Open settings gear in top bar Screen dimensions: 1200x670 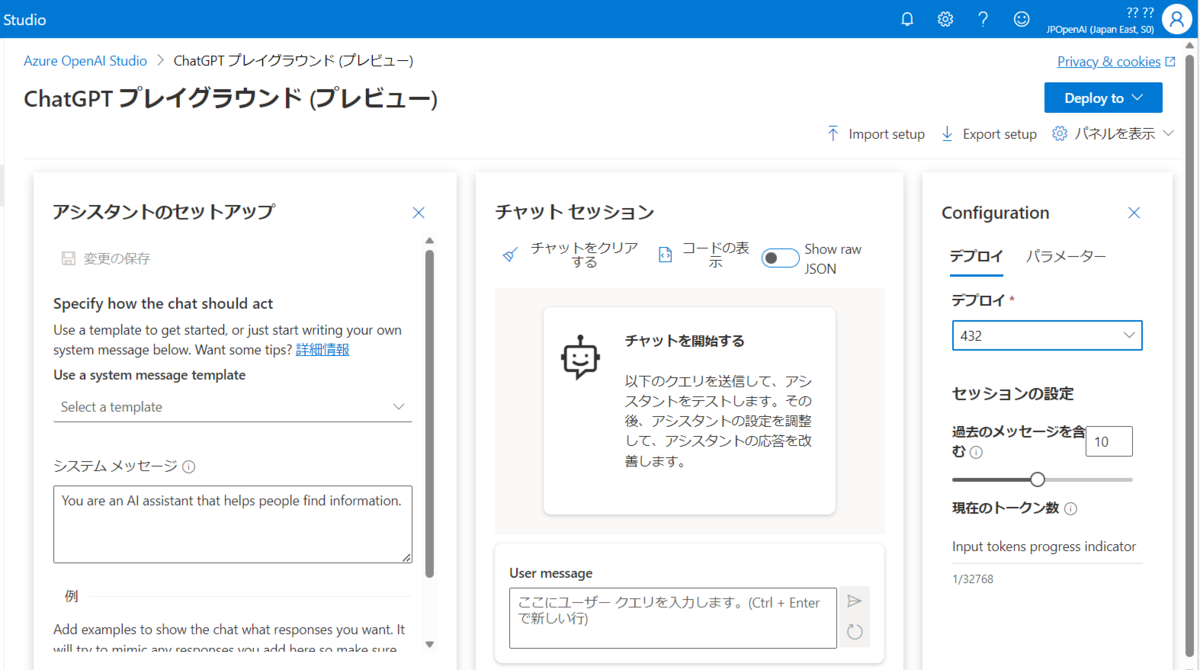click(945, 19)
